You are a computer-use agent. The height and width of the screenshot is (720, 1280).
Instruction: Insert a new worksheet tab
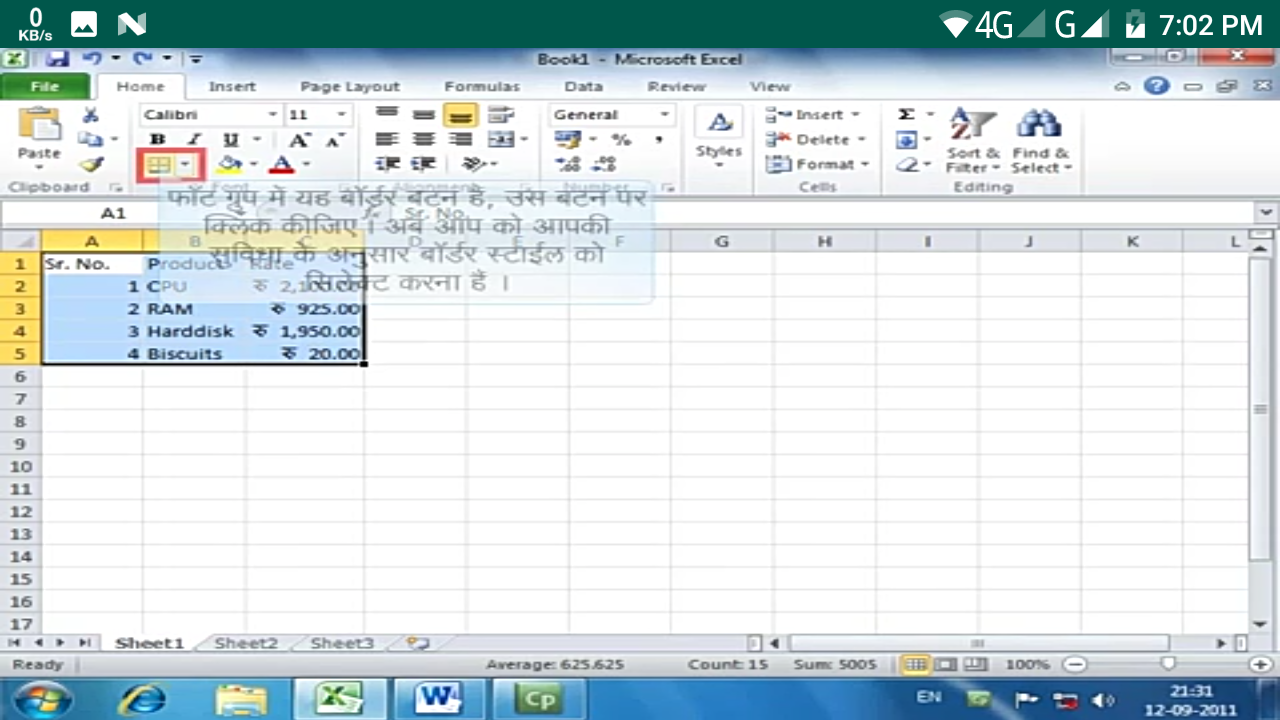tap(418, 643)
